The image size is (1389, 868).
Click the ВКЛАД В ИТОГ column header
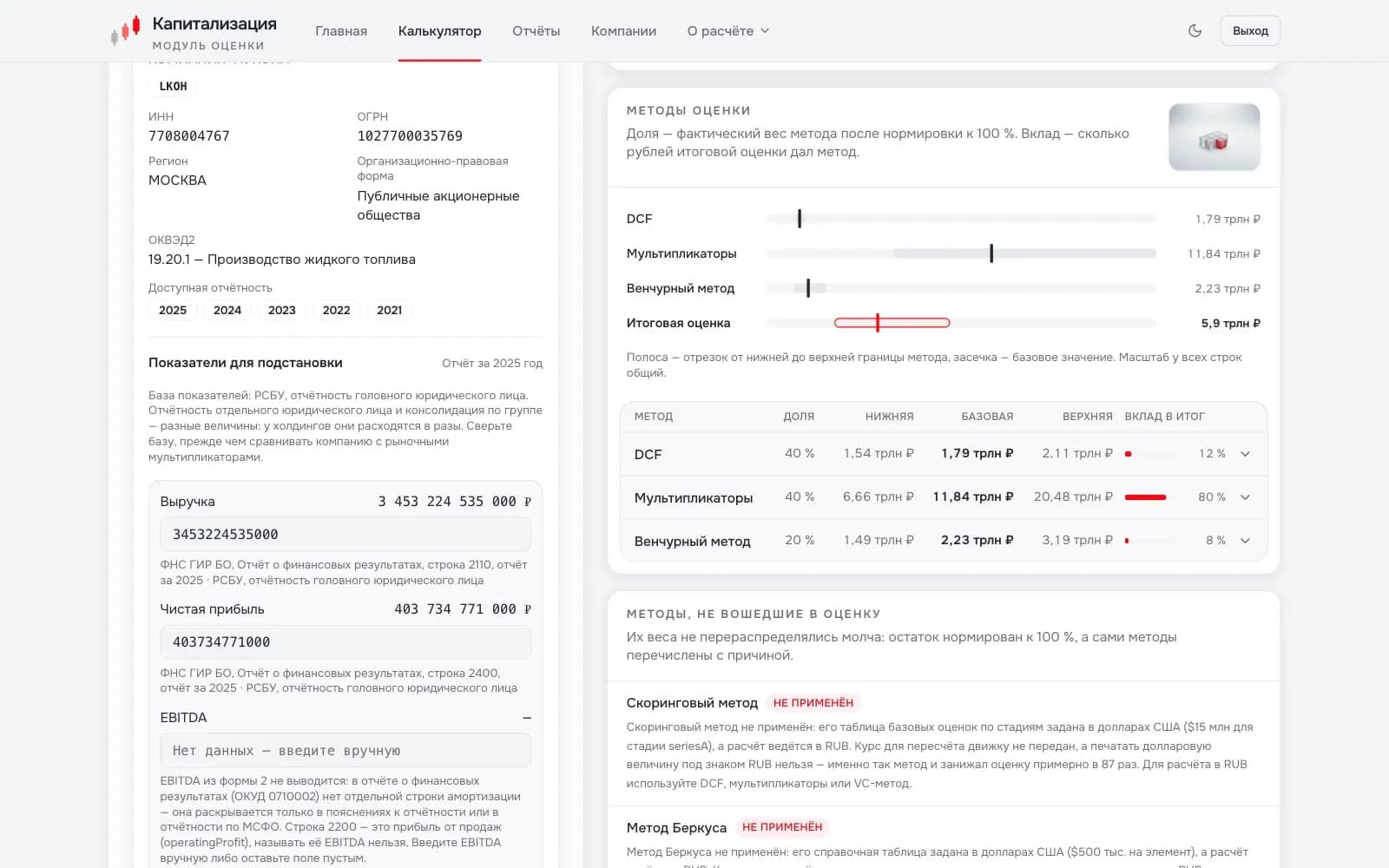1164,417
